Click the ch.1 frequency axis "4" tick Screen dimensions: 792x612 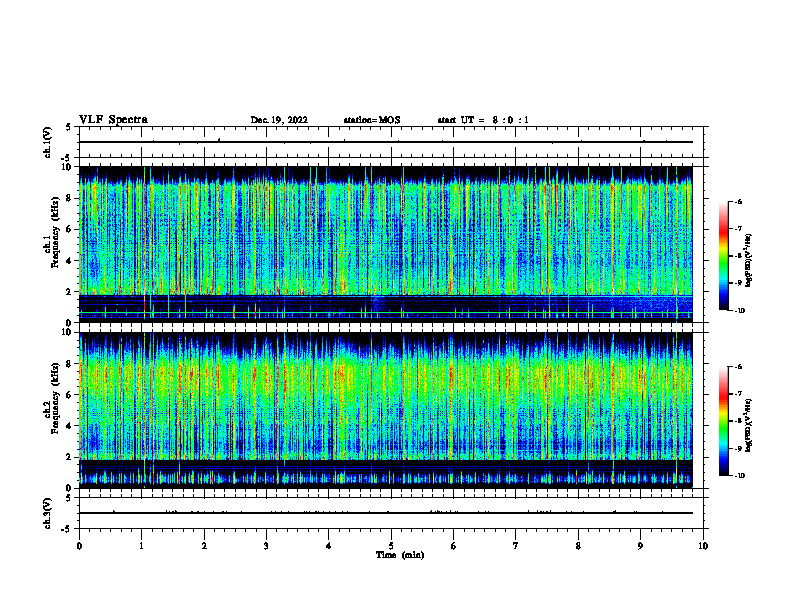point(69,261)
